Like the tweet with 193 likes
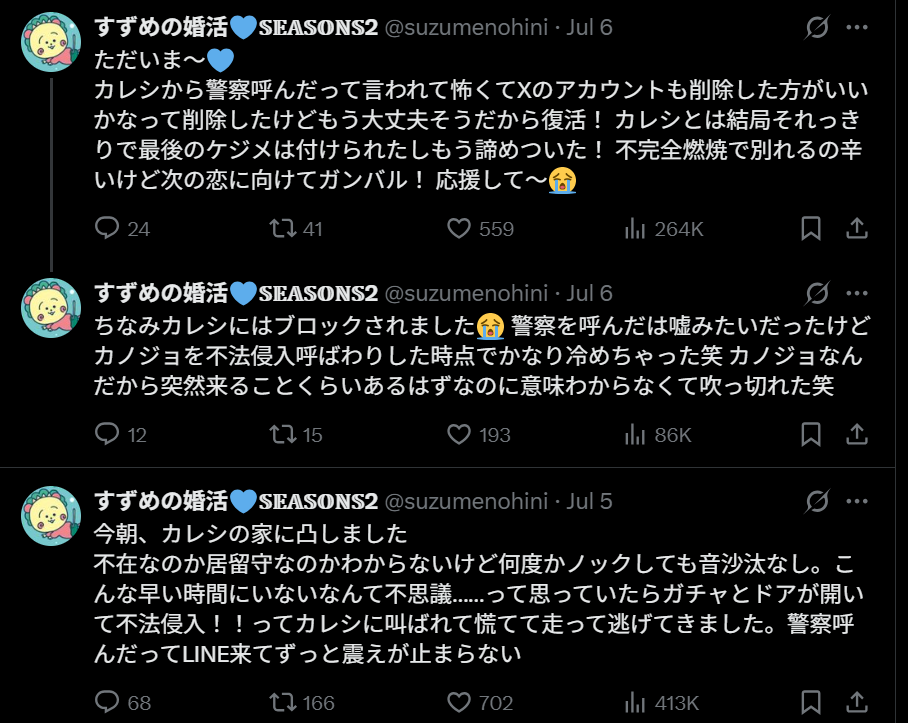Image resolution: width=908 pixels, height=723 pixels. click(x=459, y=435)
